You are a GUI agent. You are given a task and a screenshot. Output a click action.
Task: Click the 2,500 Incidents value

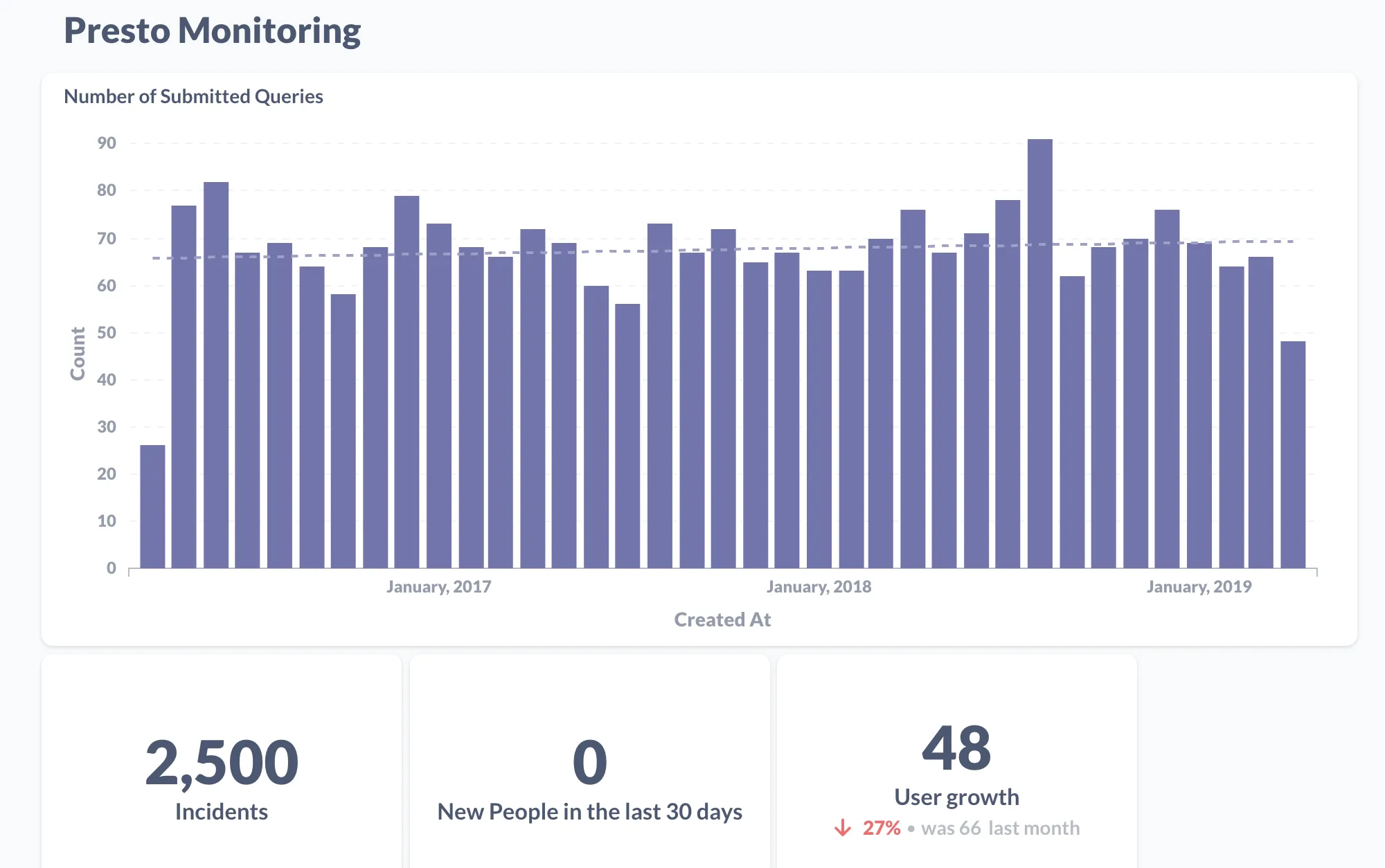[x=222, y=763]
